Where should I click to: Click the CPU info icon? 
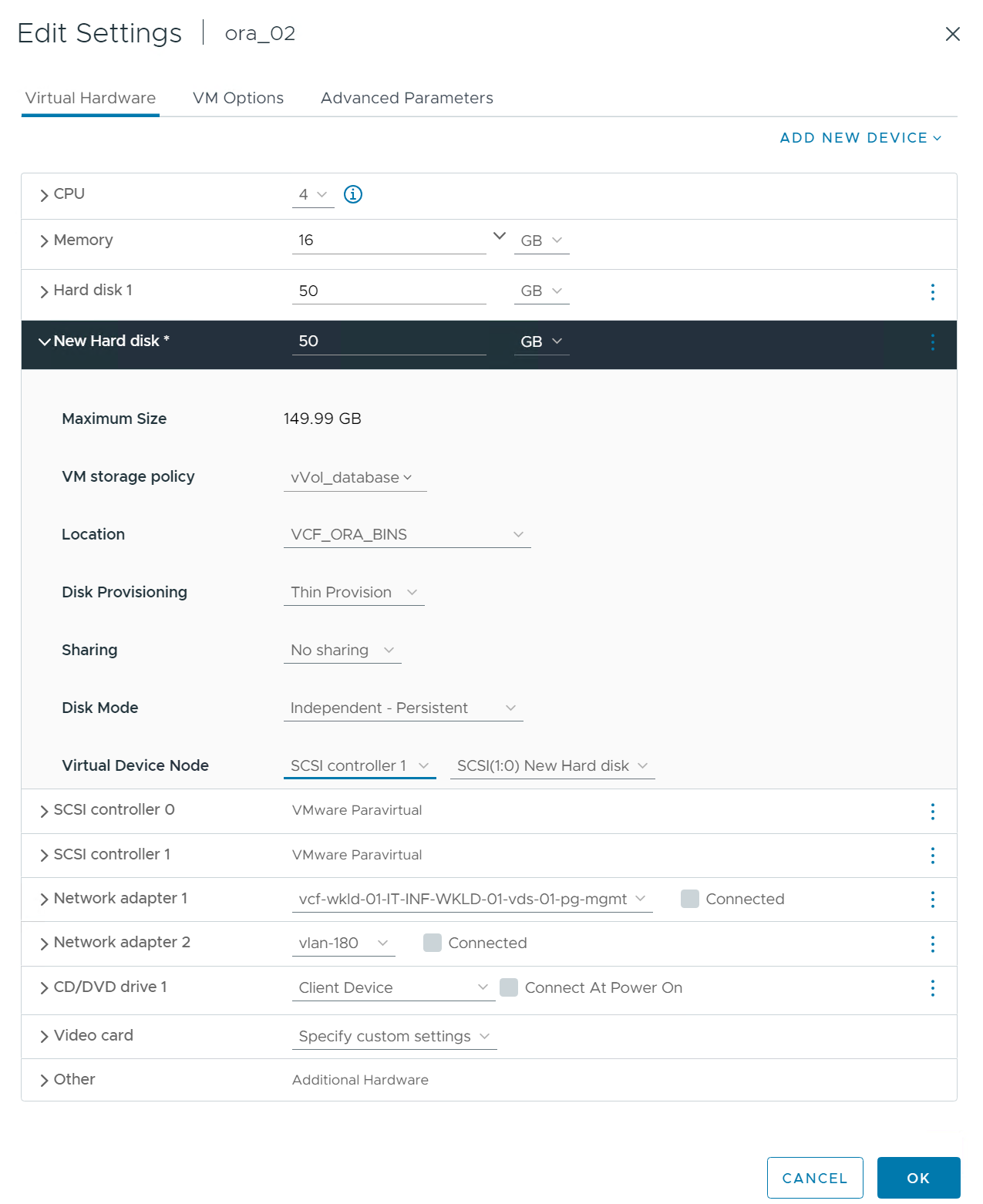[x=353, y=194]
